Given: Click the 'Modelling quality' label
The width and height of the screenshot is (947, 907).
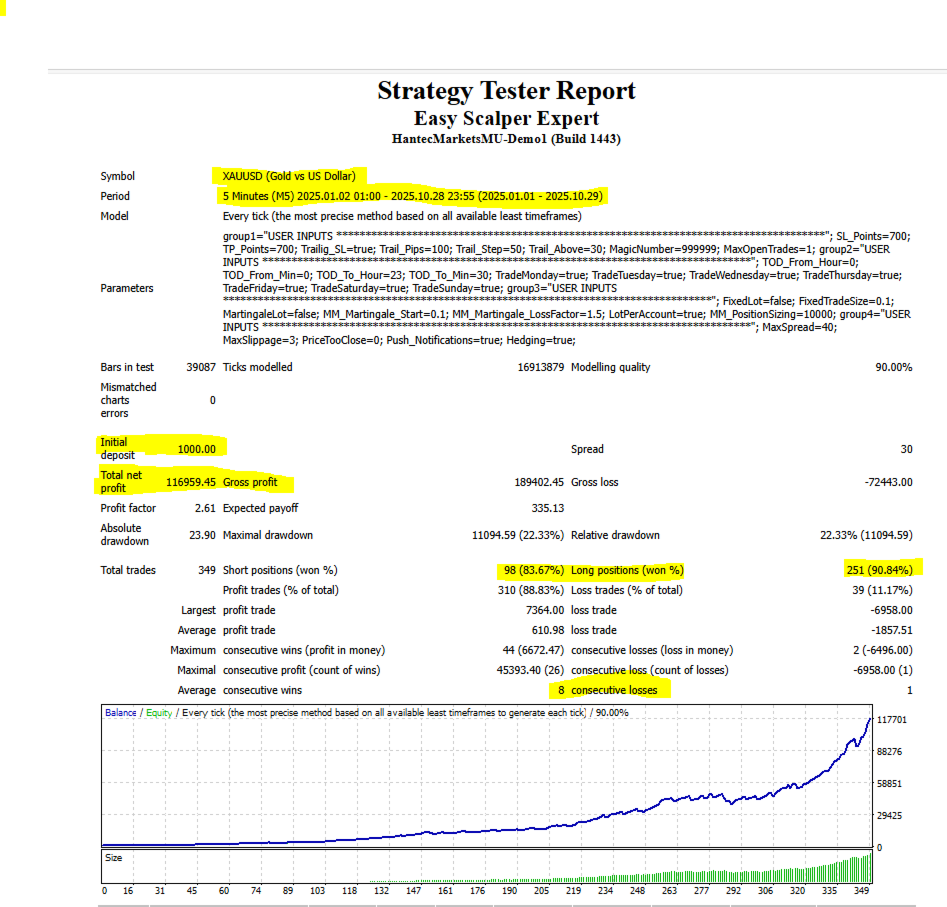Looking at the screenshot, I should click(611, 367).
